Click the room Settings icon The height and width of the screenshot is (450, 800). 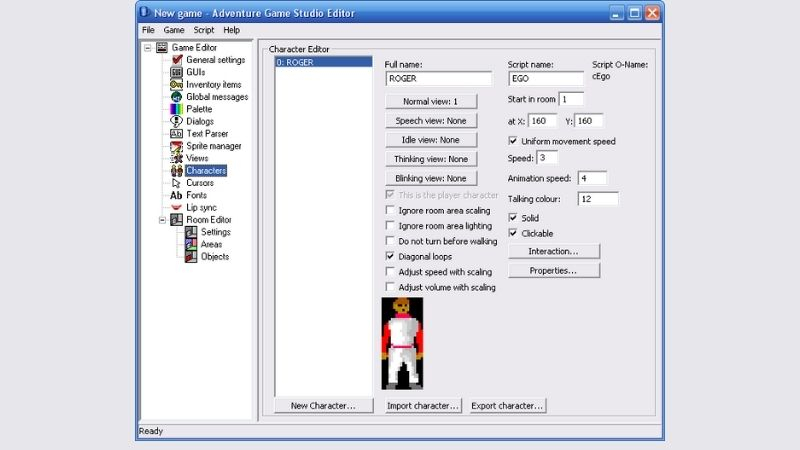pos(191,232)
